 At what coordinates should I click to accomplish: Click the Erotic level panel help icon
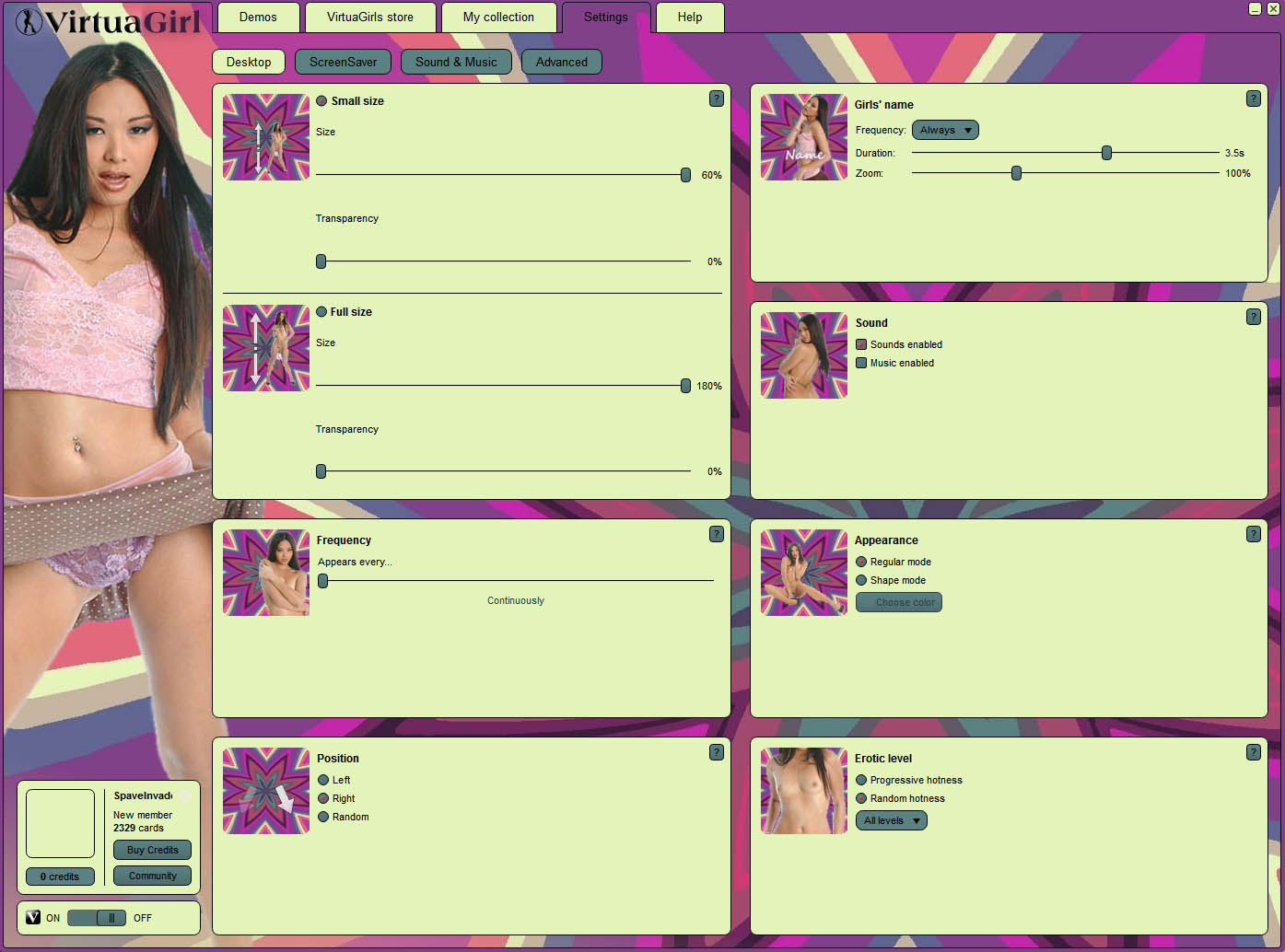coord(1253,752)
